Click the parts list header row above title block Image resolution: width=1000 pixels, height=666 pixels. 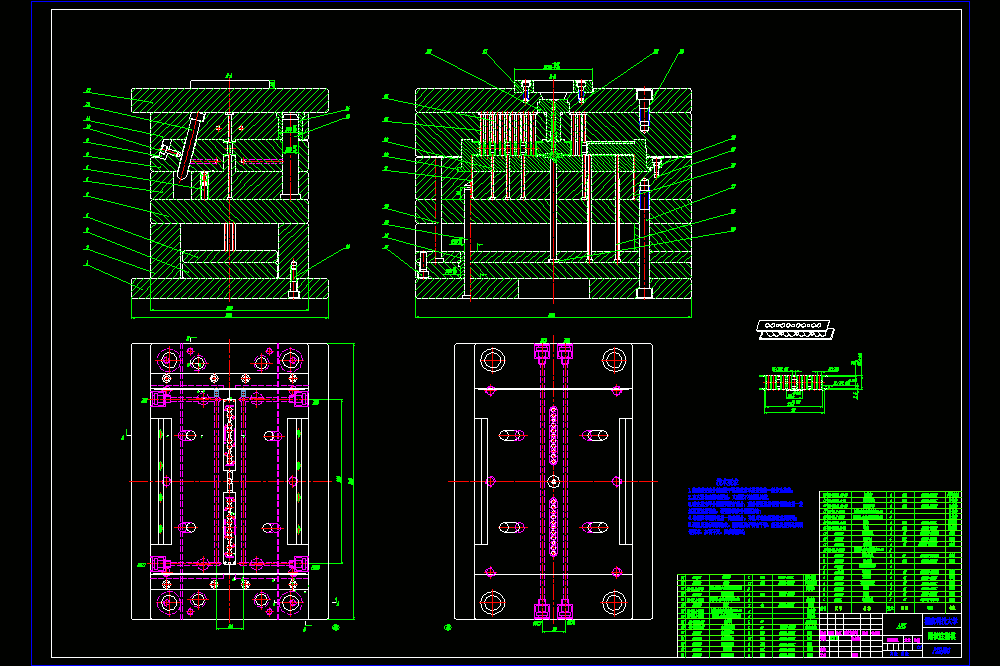tap(890, 608)
